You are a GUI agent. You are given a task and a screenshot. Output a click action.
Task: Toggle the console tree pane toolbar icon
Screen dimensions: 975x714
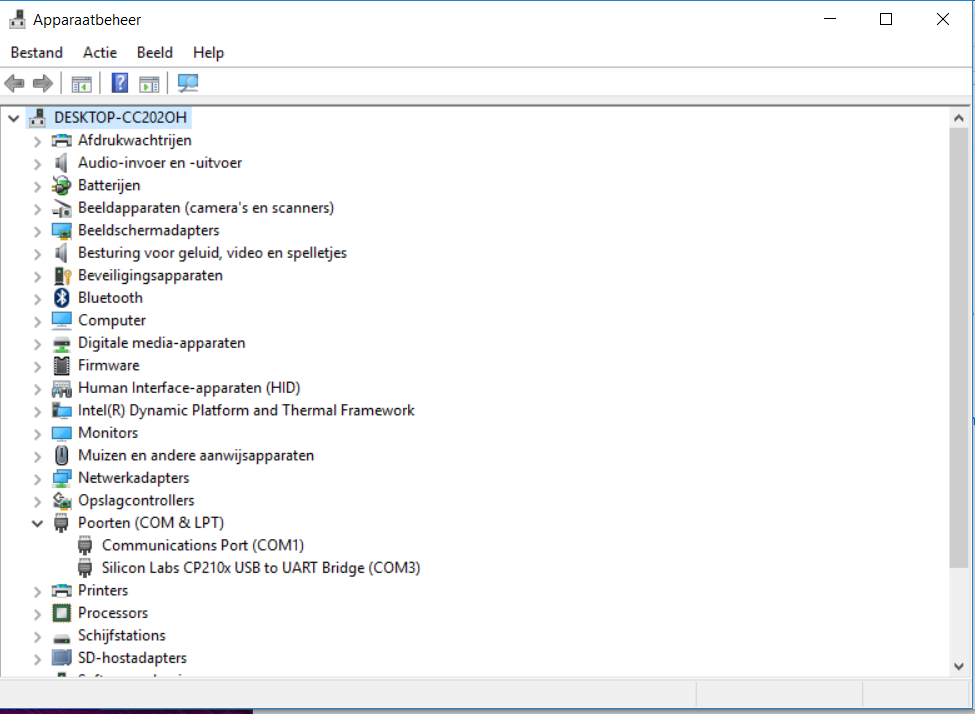(x=81, y=83)
